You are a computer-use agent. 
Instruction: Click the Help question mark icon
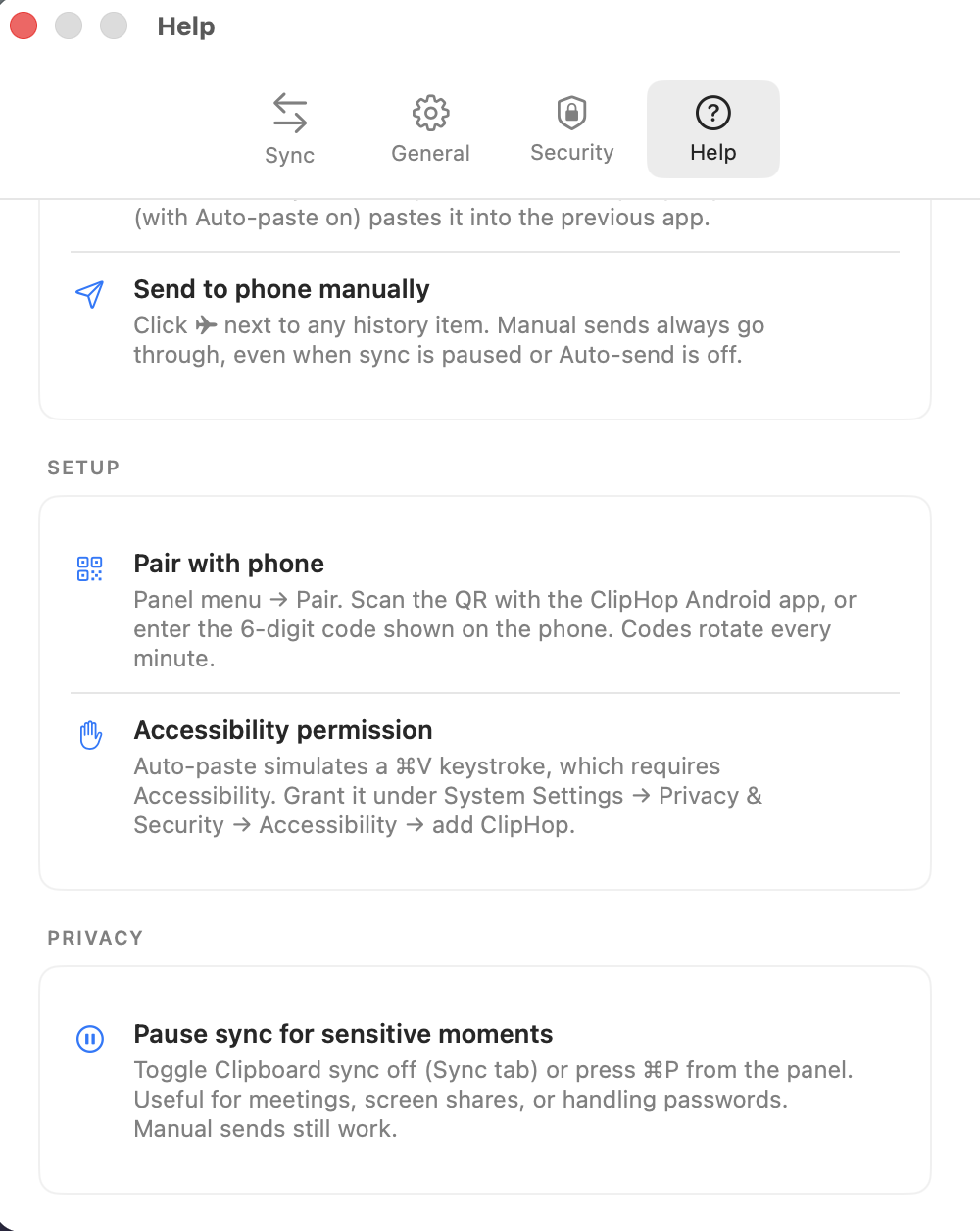712,112
